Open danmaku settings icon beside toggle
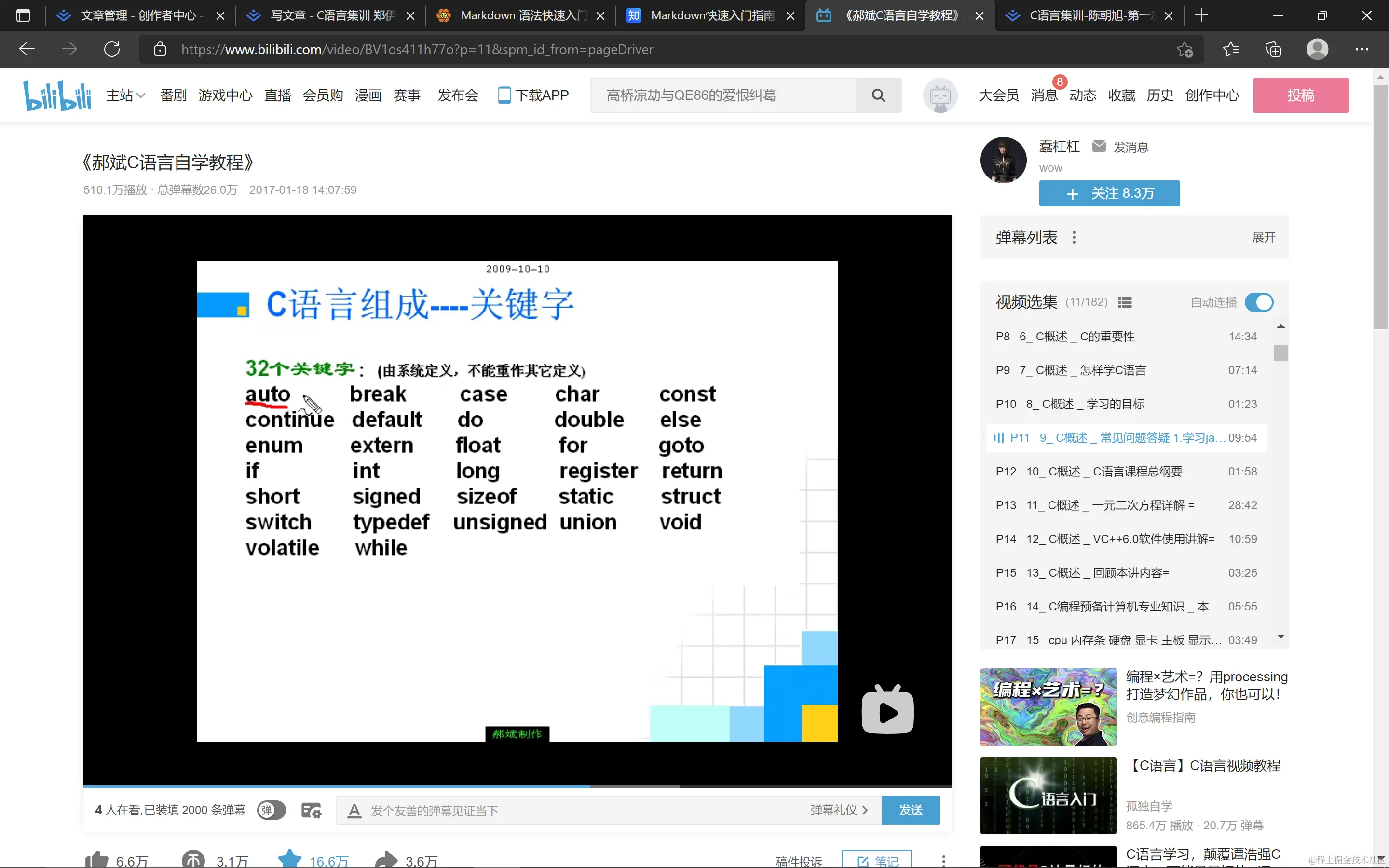This screenshot has height=868, width=1389. pos(311,810)
